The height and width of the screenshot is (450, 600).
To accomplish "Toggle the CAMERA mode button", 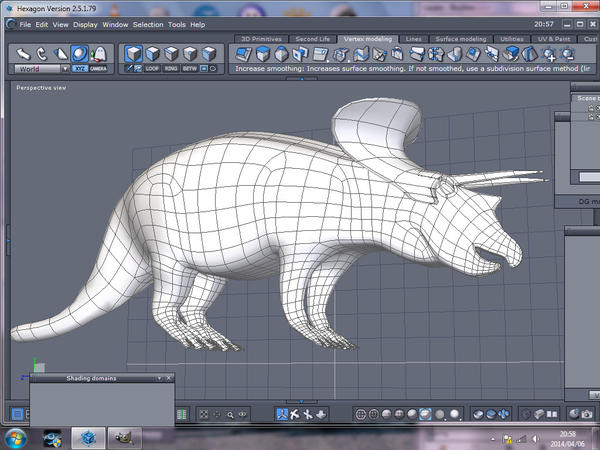I will tap(98, 69).
